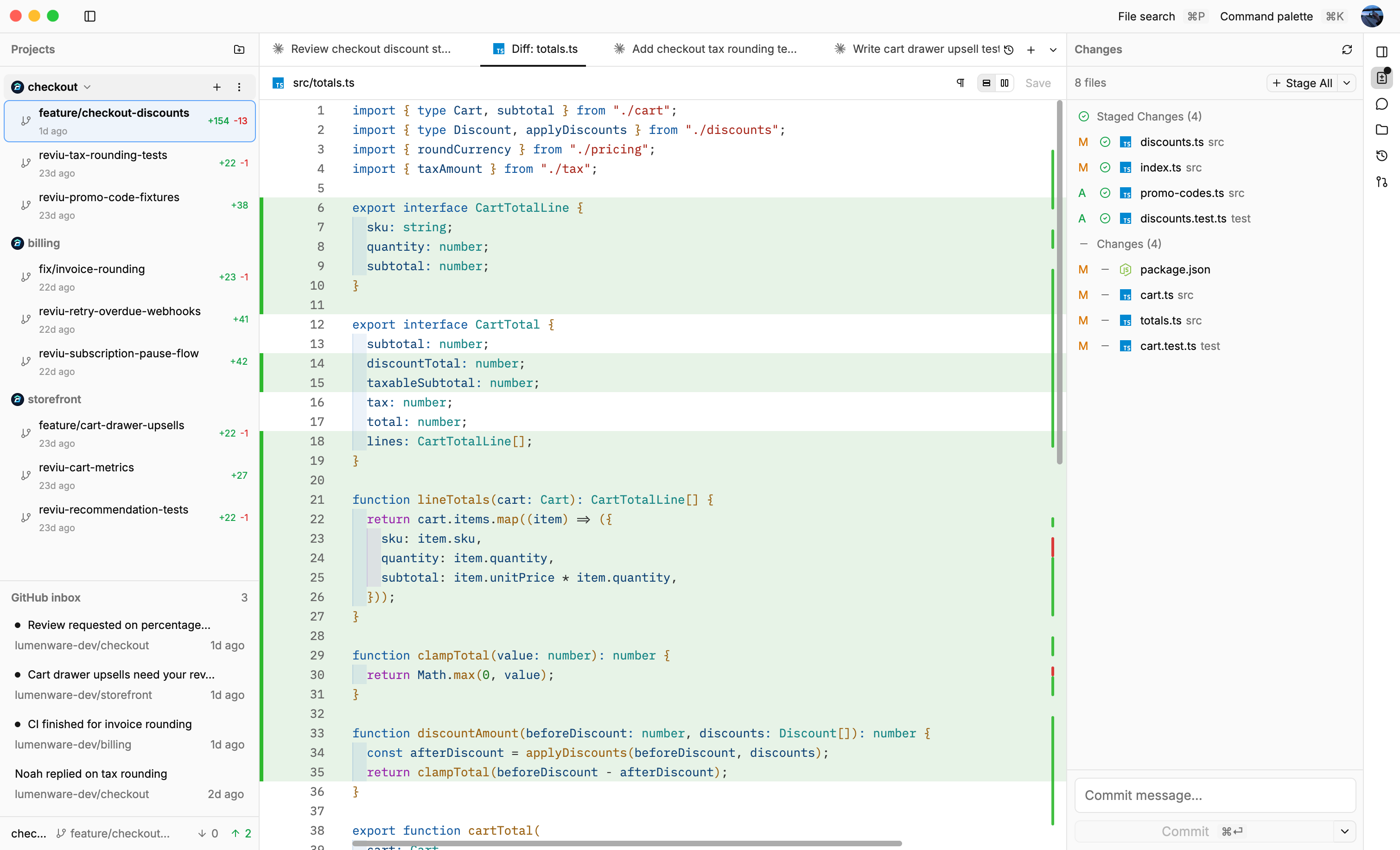This screenshot has height=850, width=1400.
Task: Switch to Review checkout discount tab
Action: (x=363, y=50)
